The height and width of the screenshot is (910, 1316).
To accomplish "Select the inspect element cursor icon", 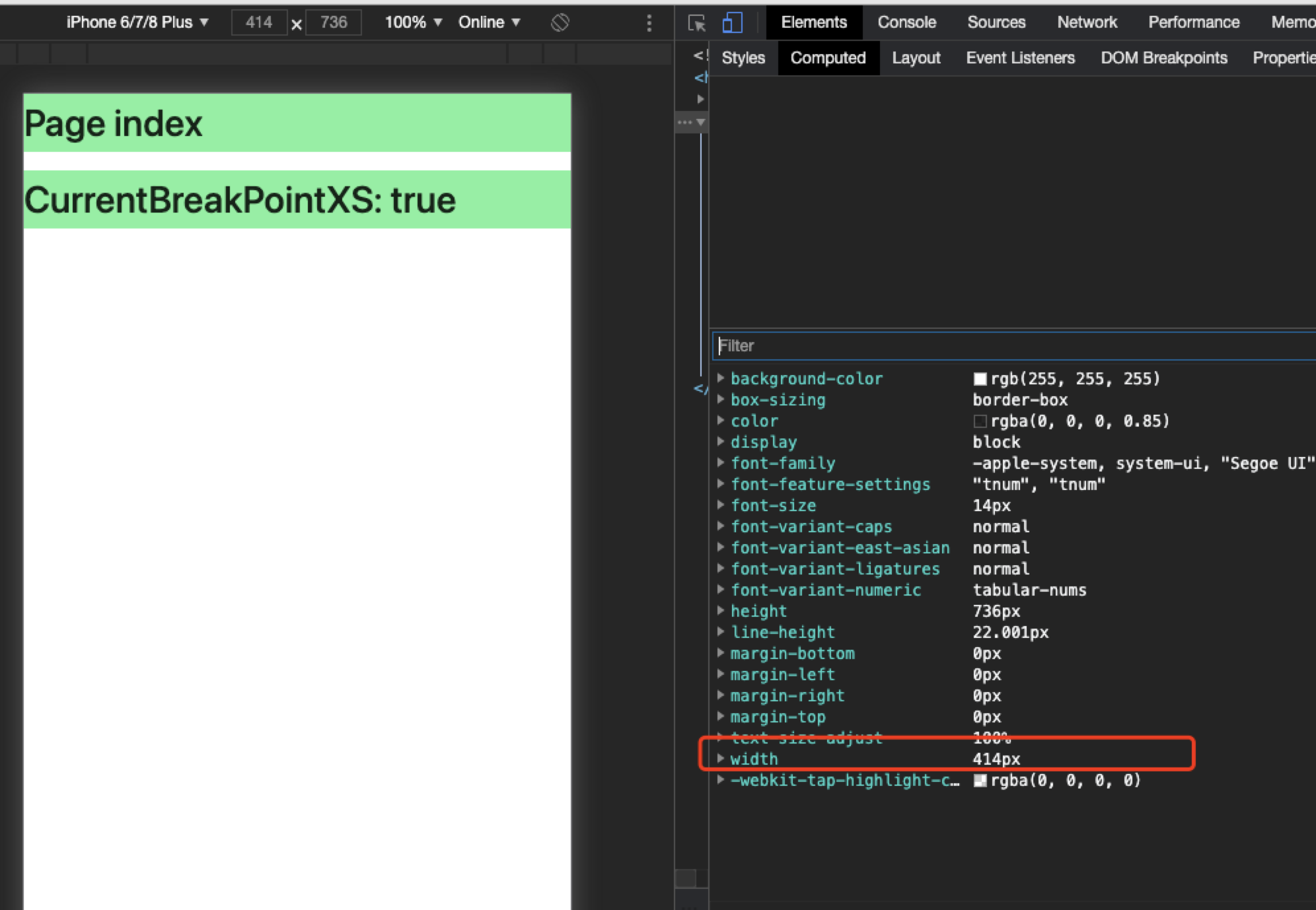I will pos(696,22).
